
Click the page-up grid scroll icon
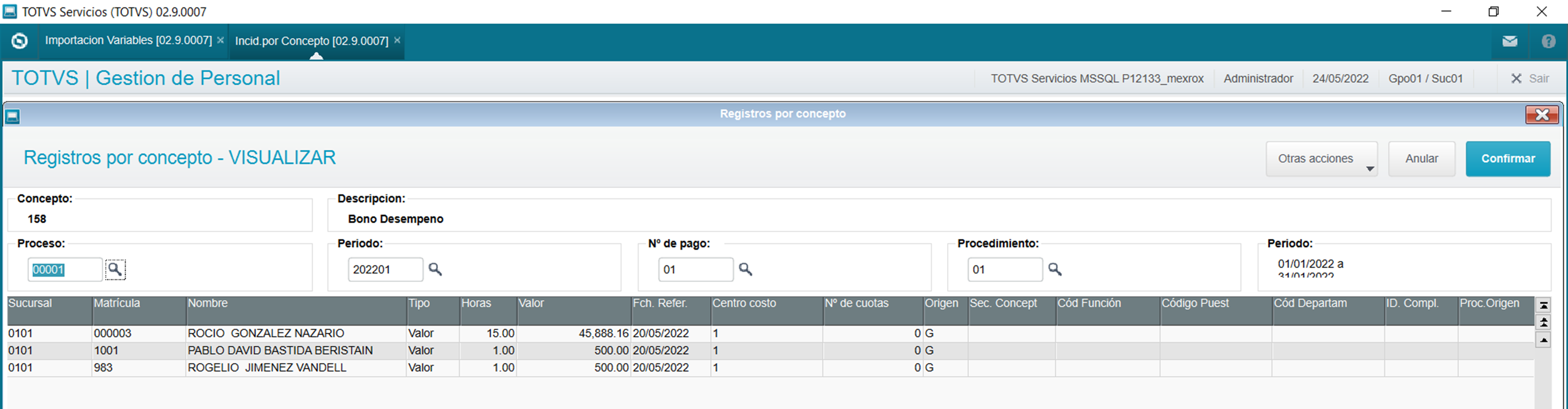[x=1543, y=323]
